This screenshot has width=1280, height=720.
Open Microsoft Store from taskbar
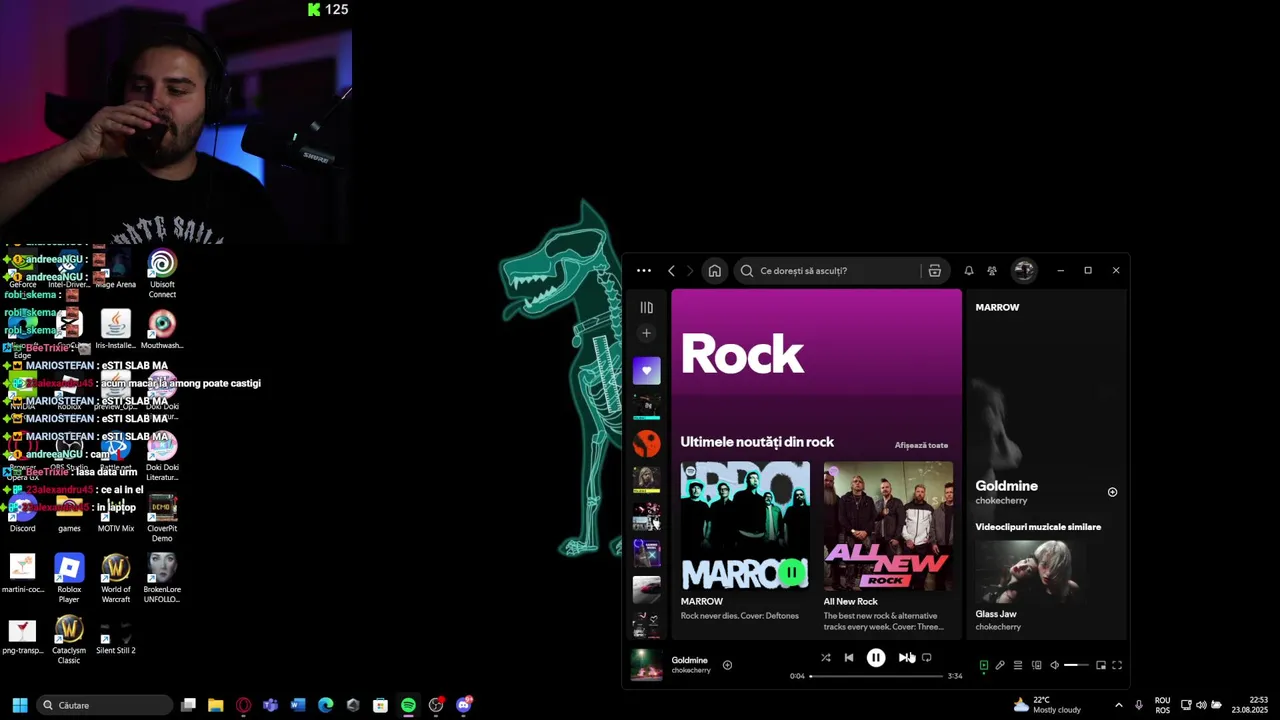[380, 705]
